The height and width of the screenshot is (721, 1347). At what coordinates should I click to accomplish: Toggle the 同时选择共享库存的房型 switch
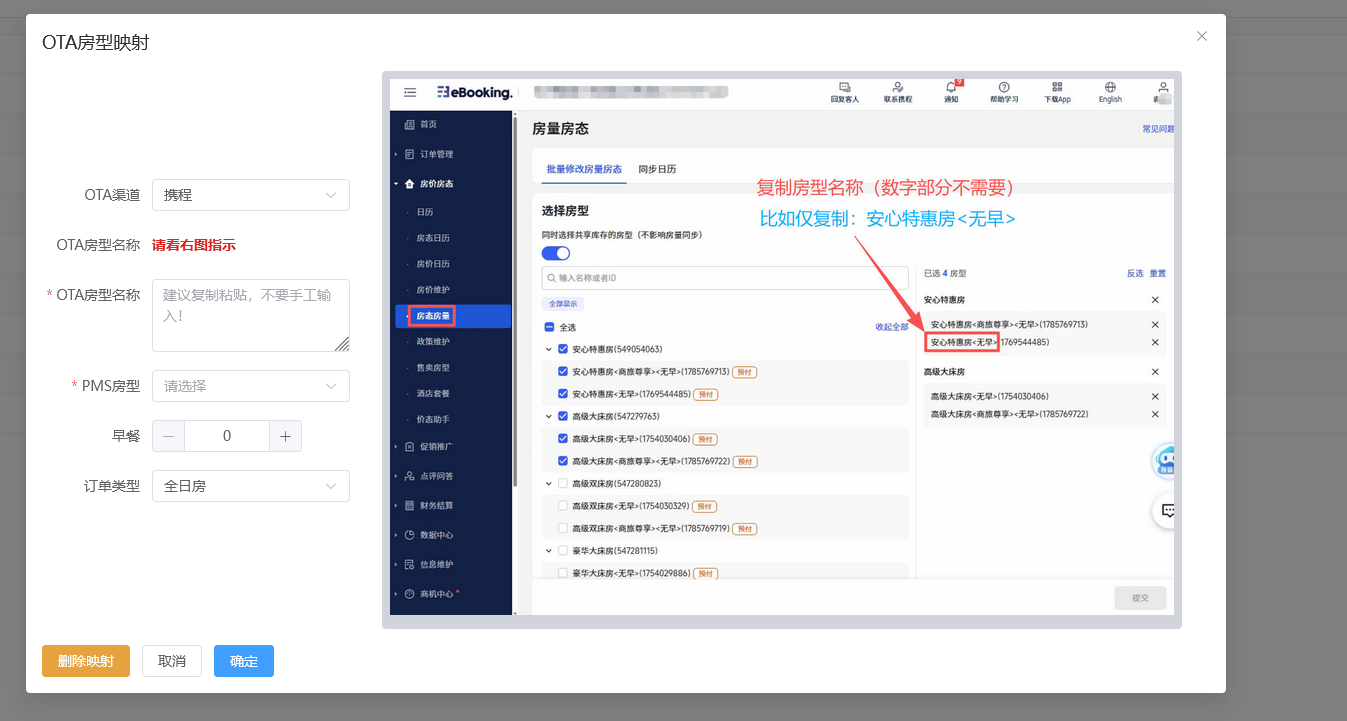coord(556,253)
